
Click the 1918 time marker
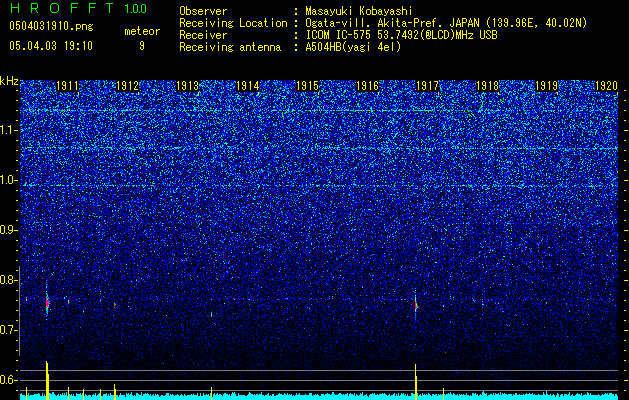pyautogui.click(x=487, y=85)
